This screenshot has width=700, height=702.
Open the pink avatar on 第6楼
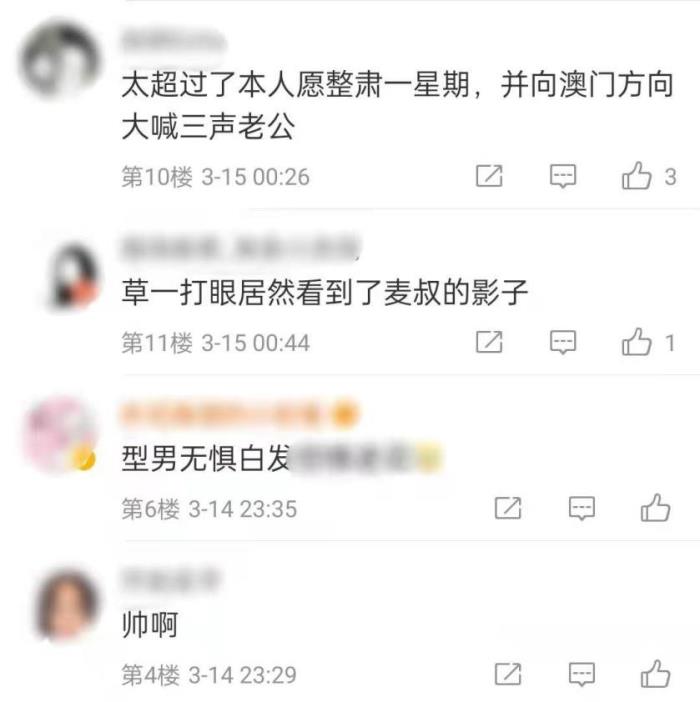pyautogui.click(x=61, y=434)
